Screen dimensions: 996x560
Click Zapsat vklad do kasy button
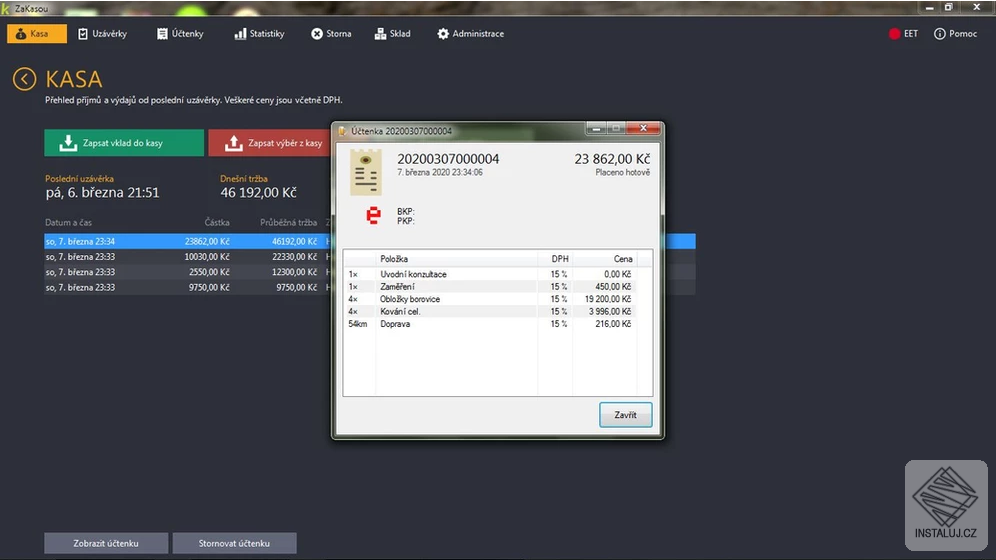tap(124, 143)
